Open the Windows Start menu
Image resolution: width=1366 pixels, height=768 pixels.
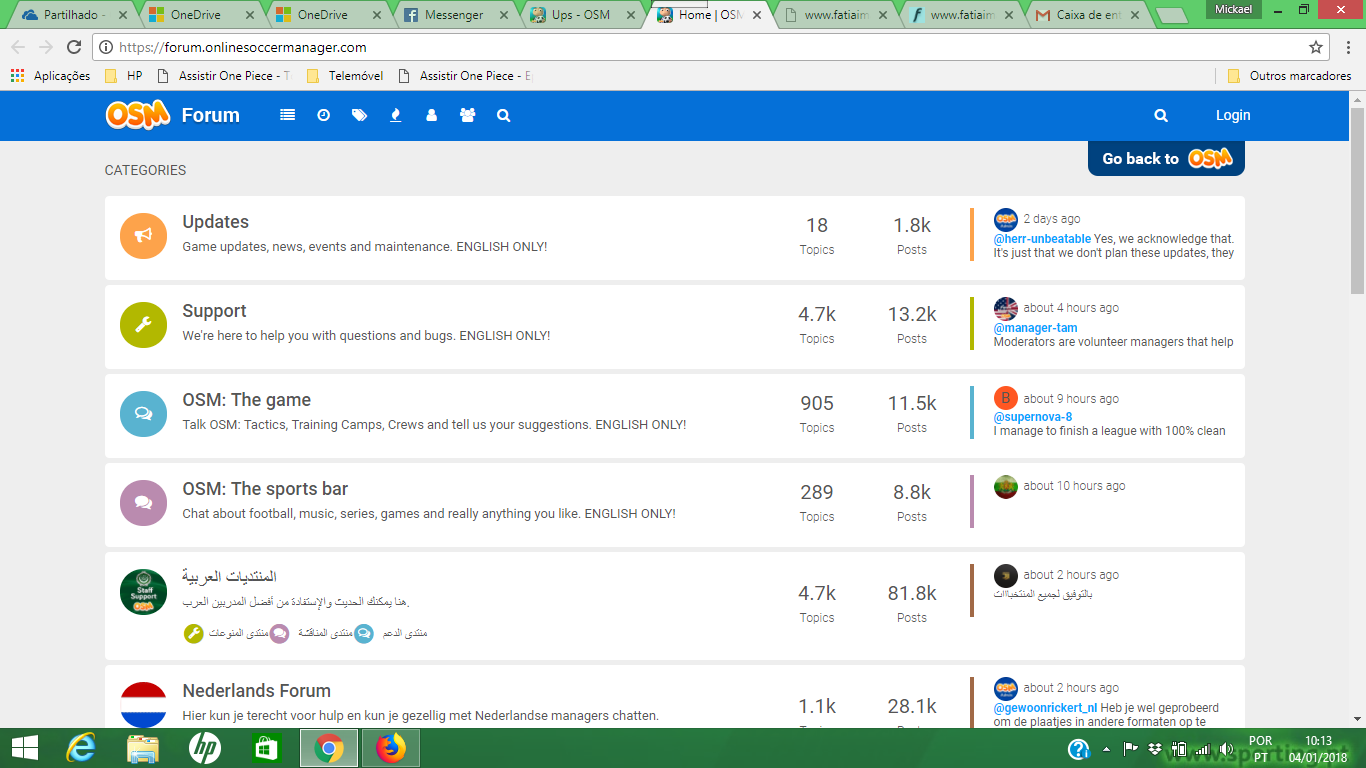24,748
